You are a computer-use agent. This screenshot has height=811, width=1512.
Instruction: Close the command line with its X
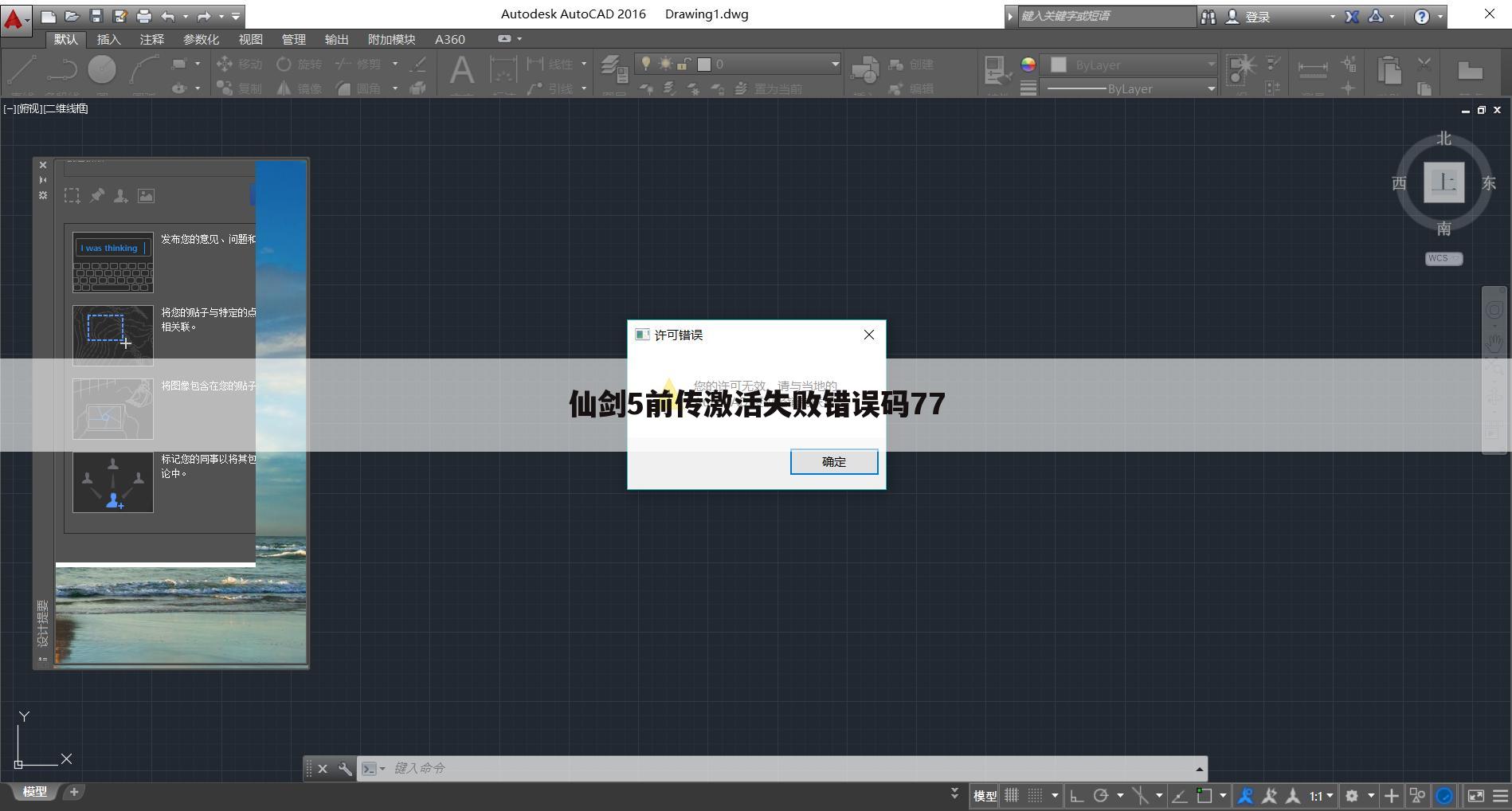[323, 769]
